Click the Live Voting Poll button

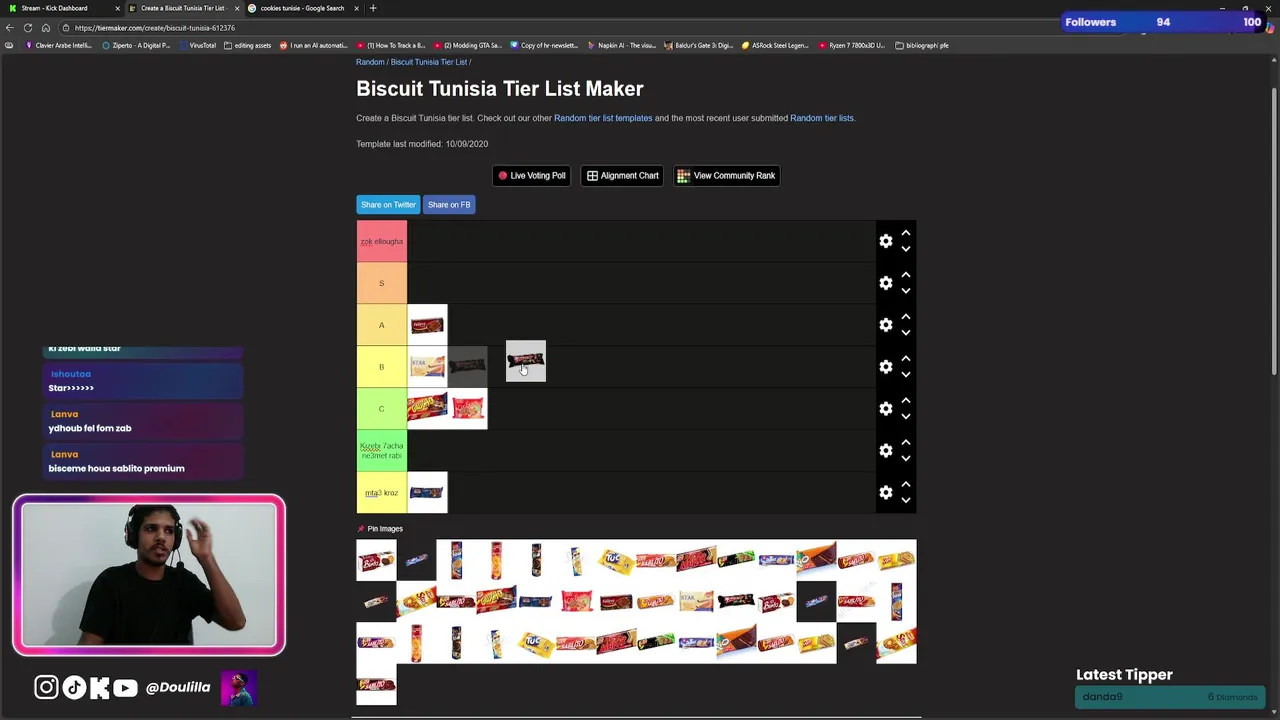point(532,176)
